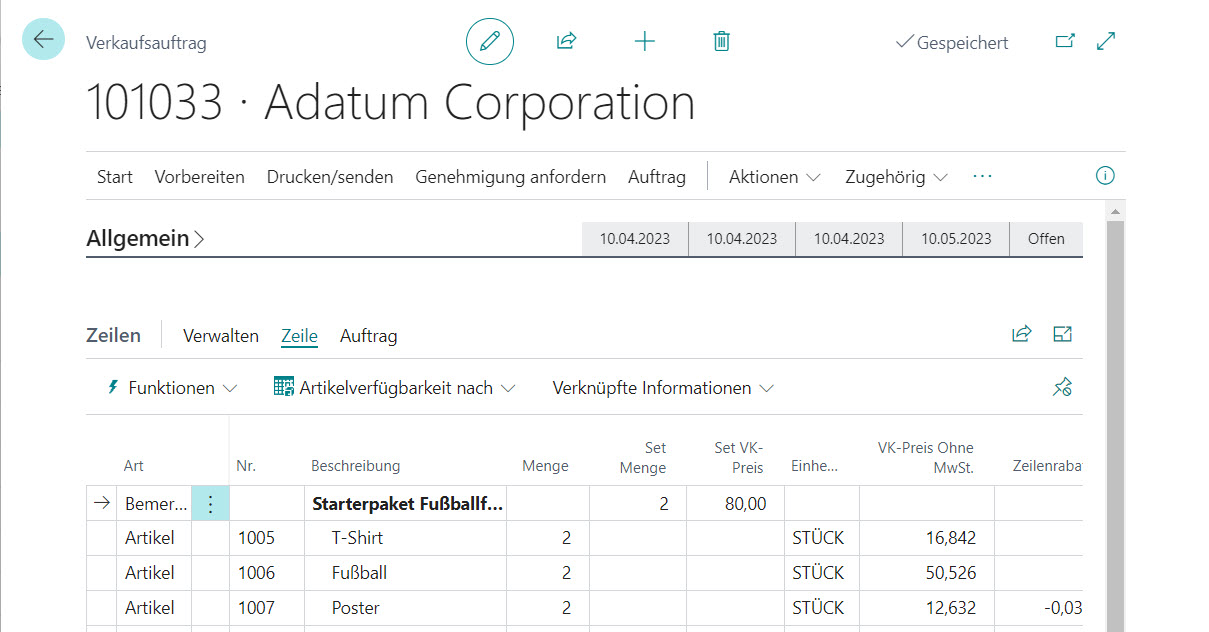This screenshot has width=1209, height=632.
Task: Open the Funktionen dropdown
Action: (x=172, y=388)
